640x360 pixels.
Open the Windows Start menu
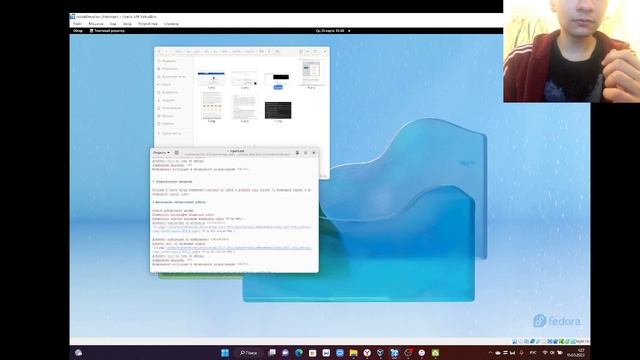225,353
